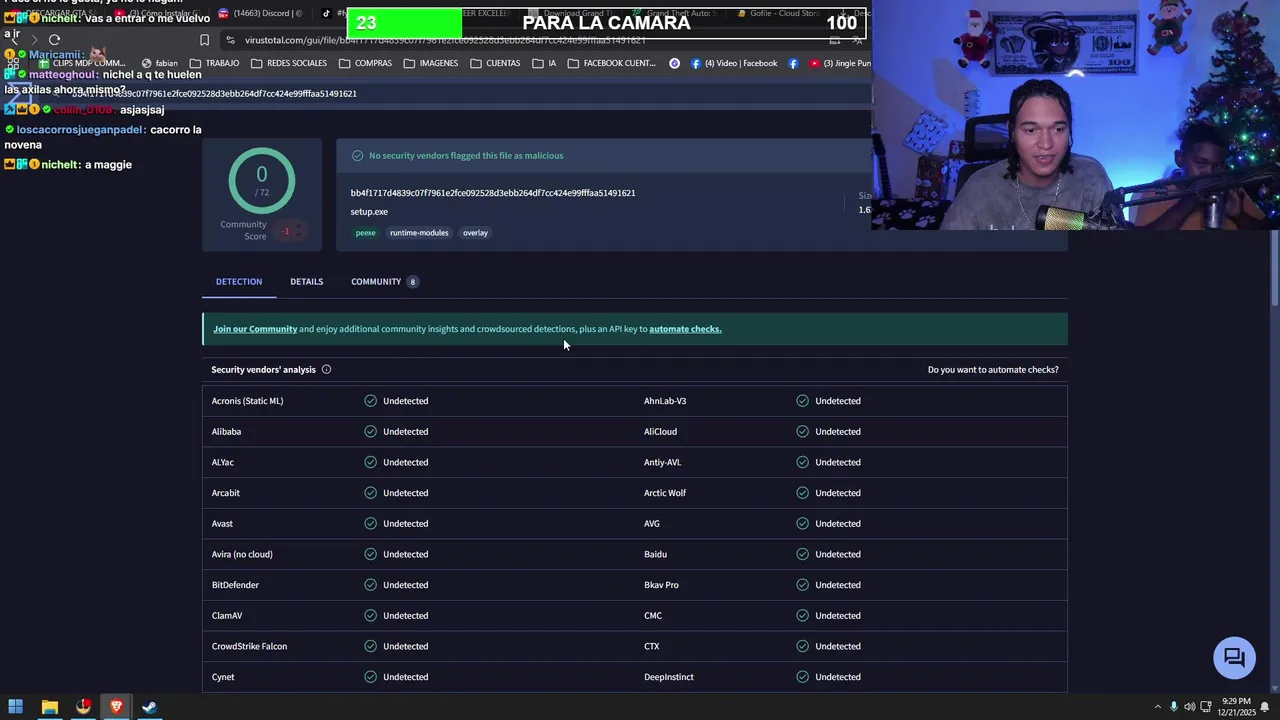Open the VirusTotal chat bubble button
Viewport: 1280px width, 720px height.
1234,657
